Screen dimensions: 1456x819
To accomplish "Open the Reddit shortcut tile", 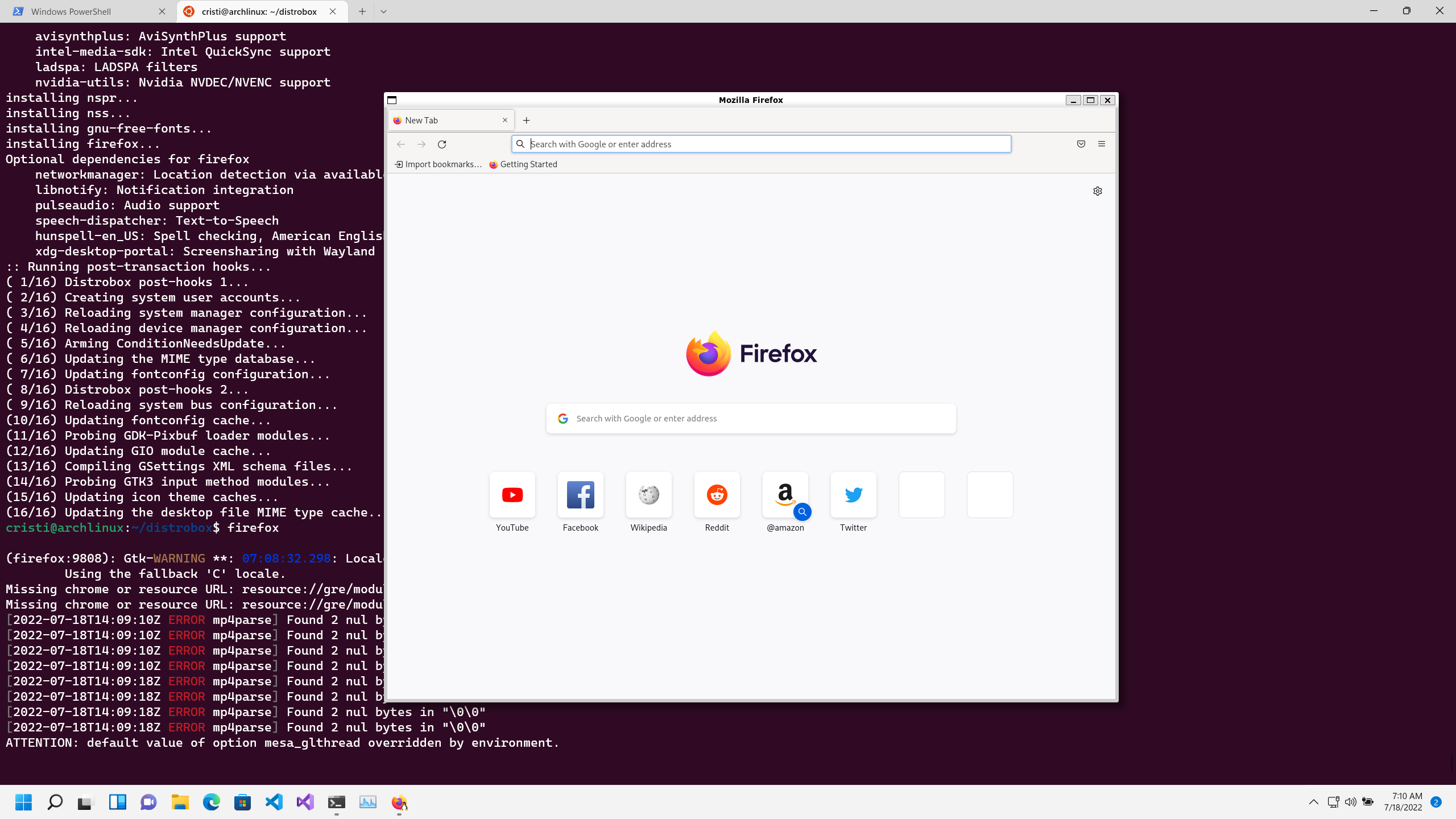I will pos(717,495).
